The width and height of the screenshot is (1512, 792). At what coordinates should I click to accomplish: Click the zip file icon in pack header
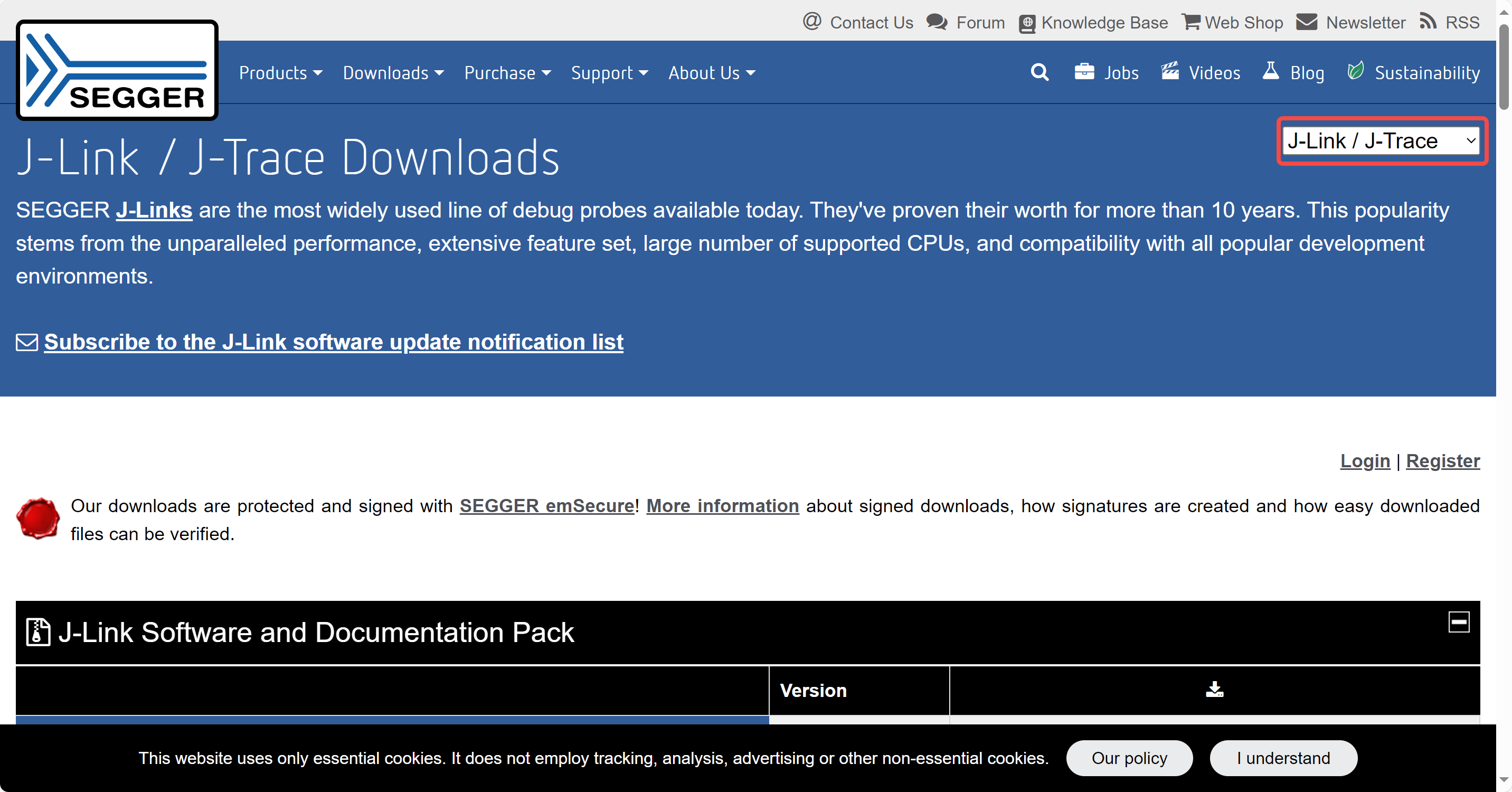(38, 633)
